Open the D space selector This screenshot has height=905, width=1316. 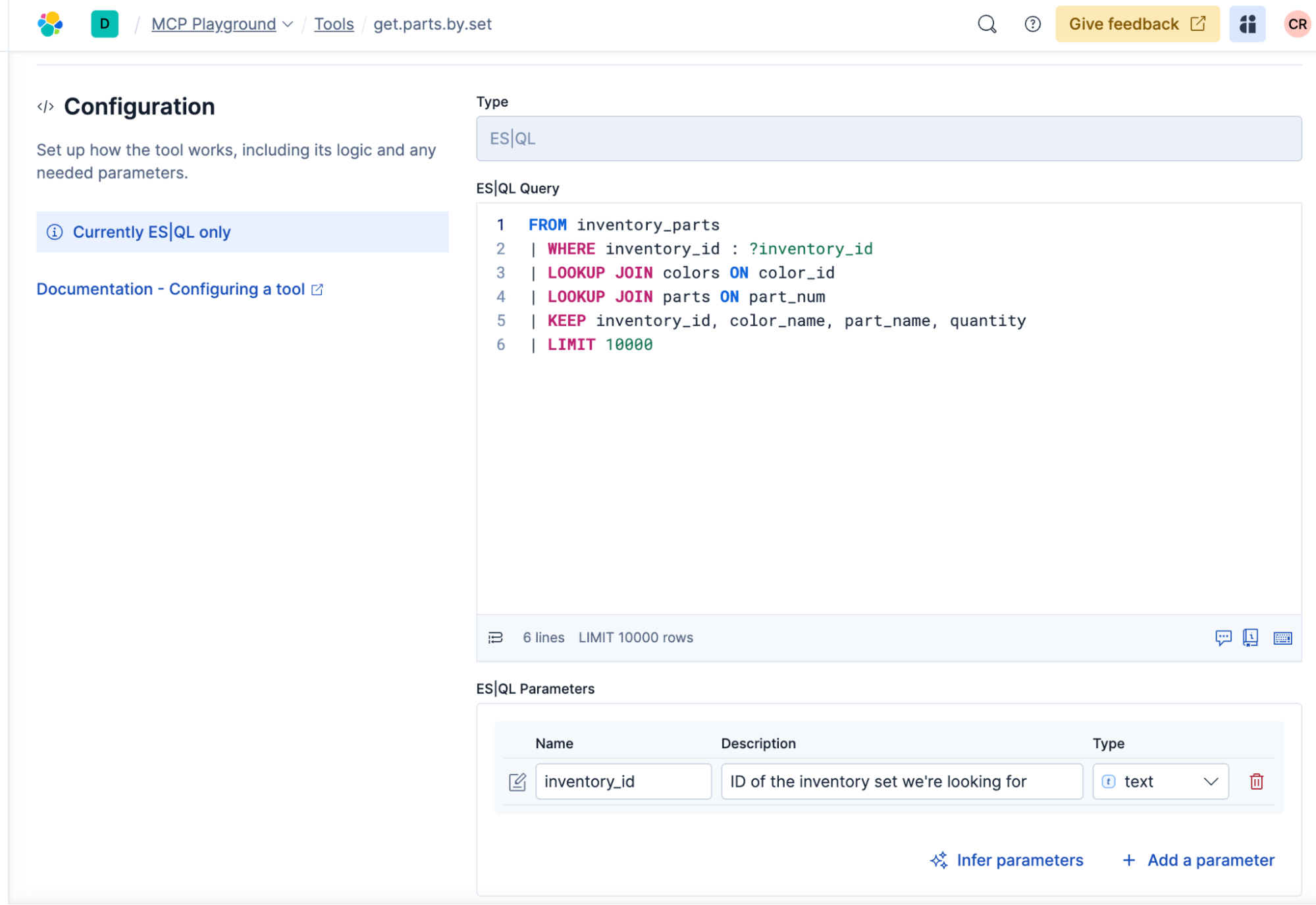[105, 24]
